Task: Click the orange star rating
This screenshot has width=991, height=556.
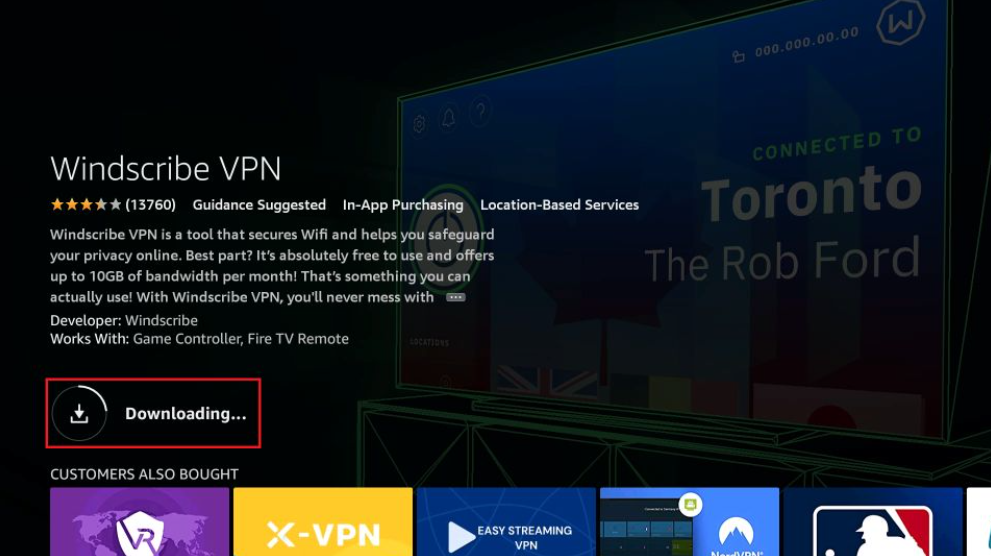Action: 85,205
